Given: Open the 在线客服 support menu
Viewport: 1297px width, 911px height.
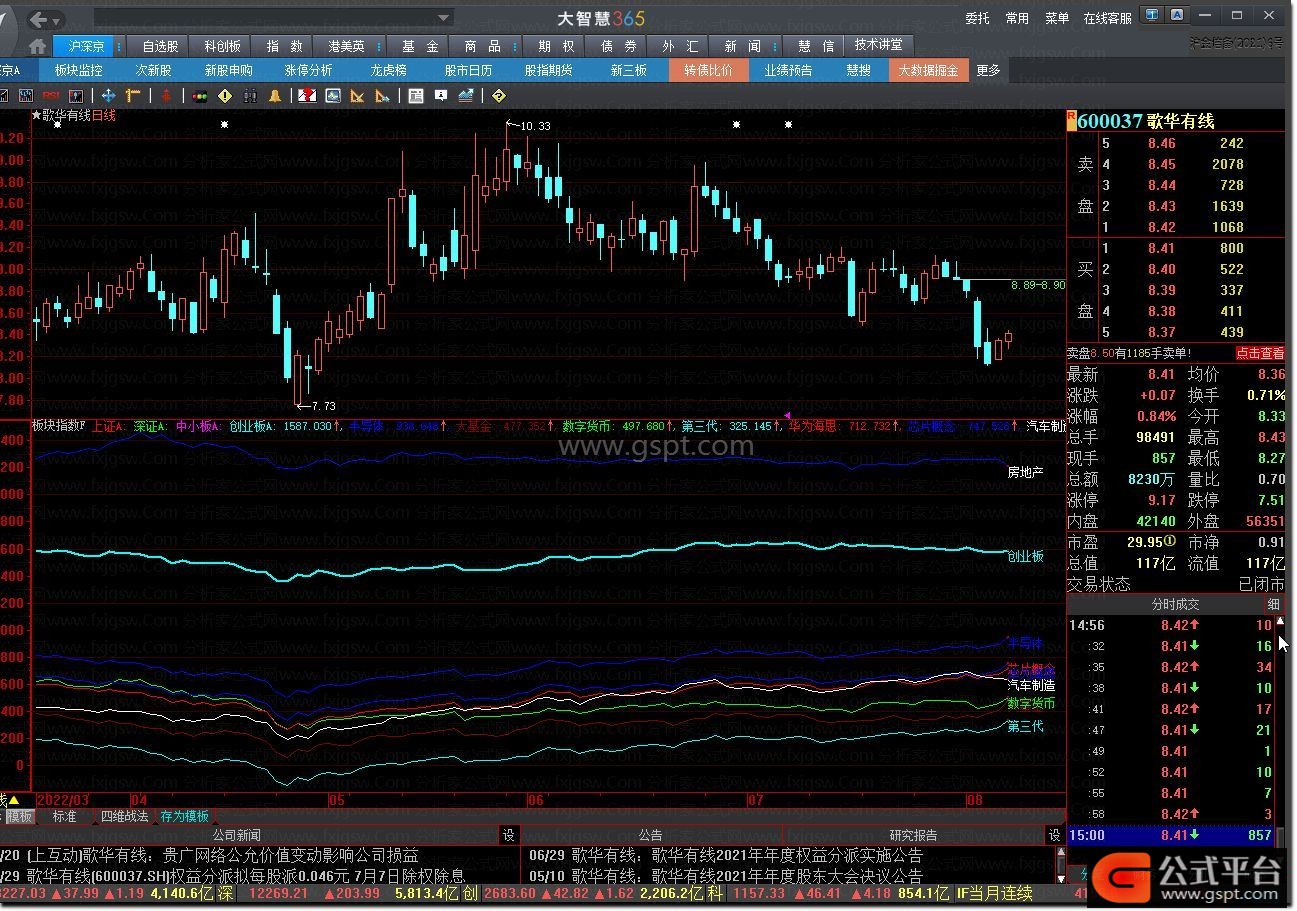Looking at the screenshot, I should 1108,18.
